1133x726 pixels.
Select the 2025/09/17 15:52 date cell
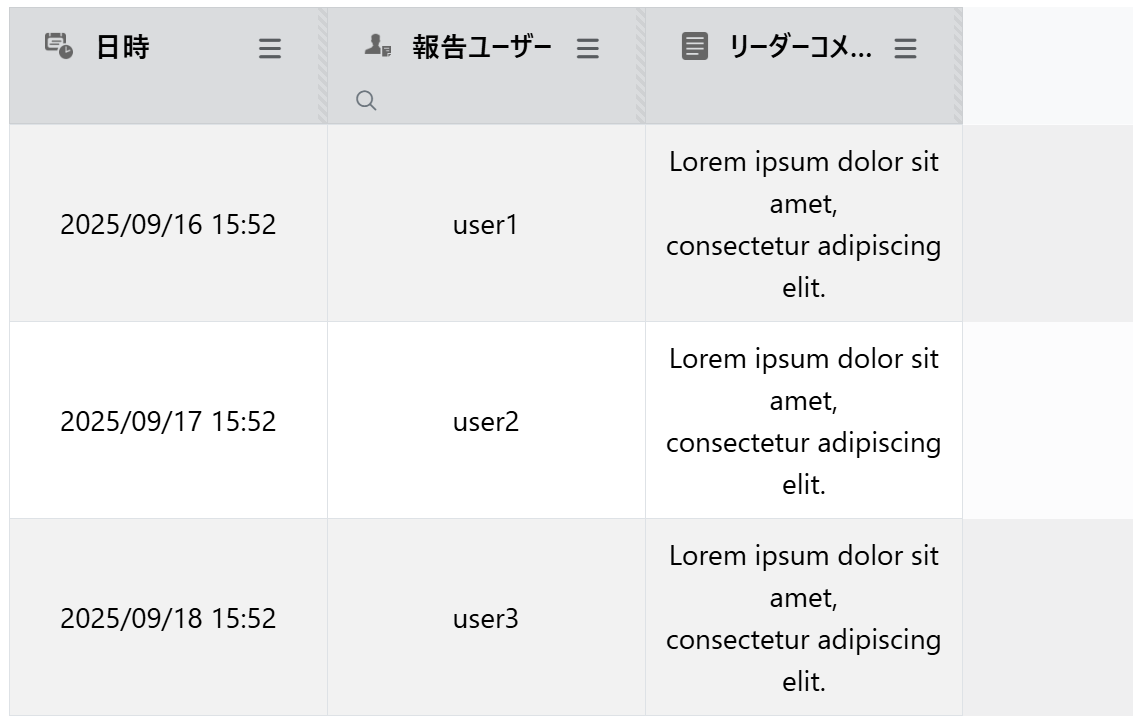click(x=168, y=421)
